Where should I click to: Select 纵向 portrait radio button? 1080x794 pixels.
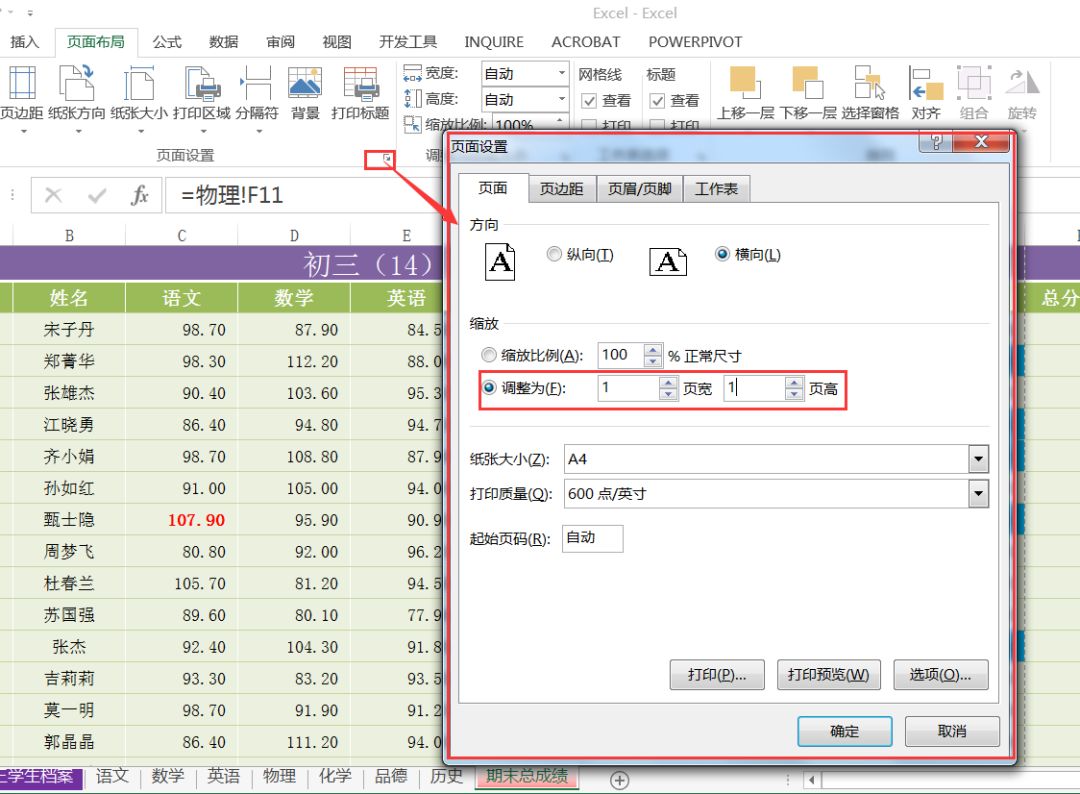pos(554,254)
